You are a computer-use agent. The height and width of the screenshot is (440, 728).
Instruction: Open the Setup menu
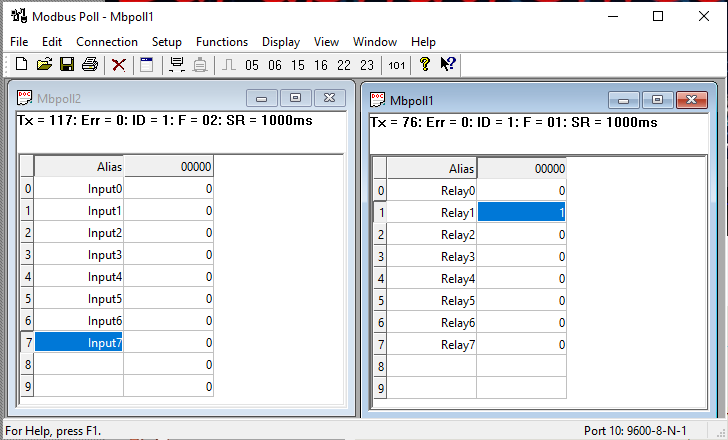click(167, 42)
